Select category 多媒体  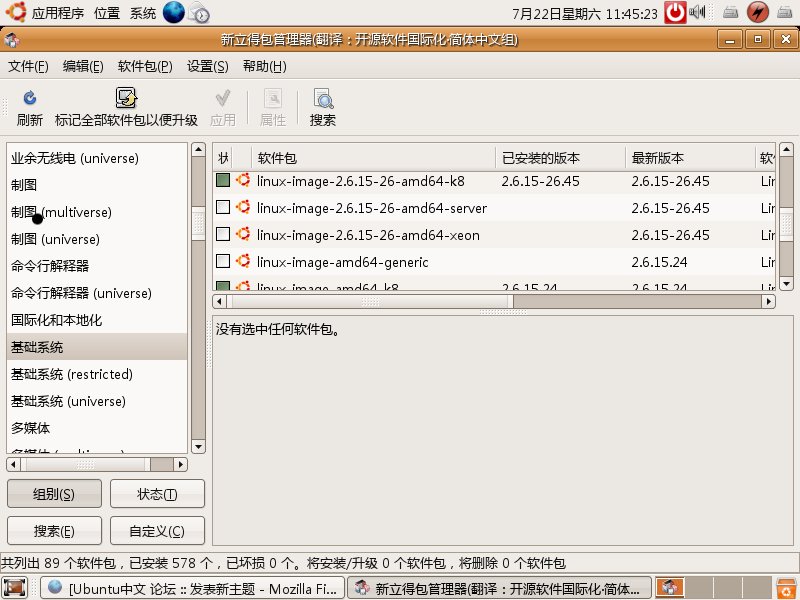tap(97, 429)
